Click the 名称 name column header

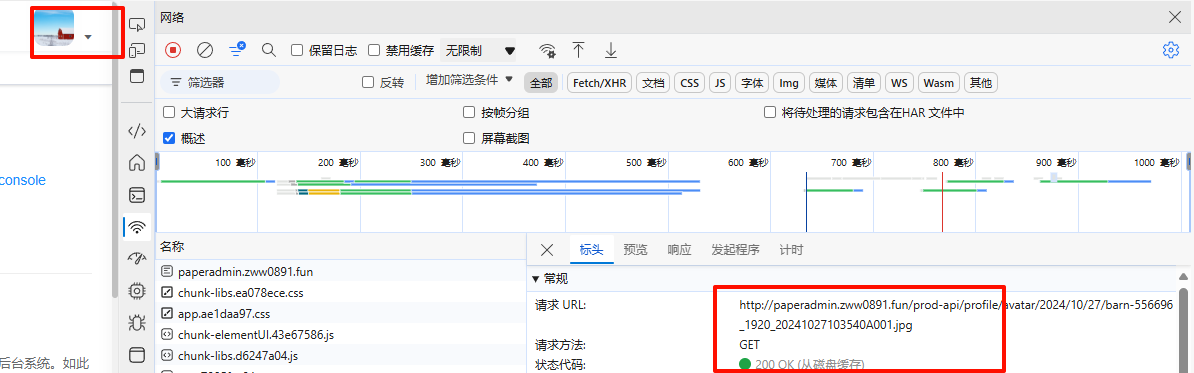[x=340, y=247]
